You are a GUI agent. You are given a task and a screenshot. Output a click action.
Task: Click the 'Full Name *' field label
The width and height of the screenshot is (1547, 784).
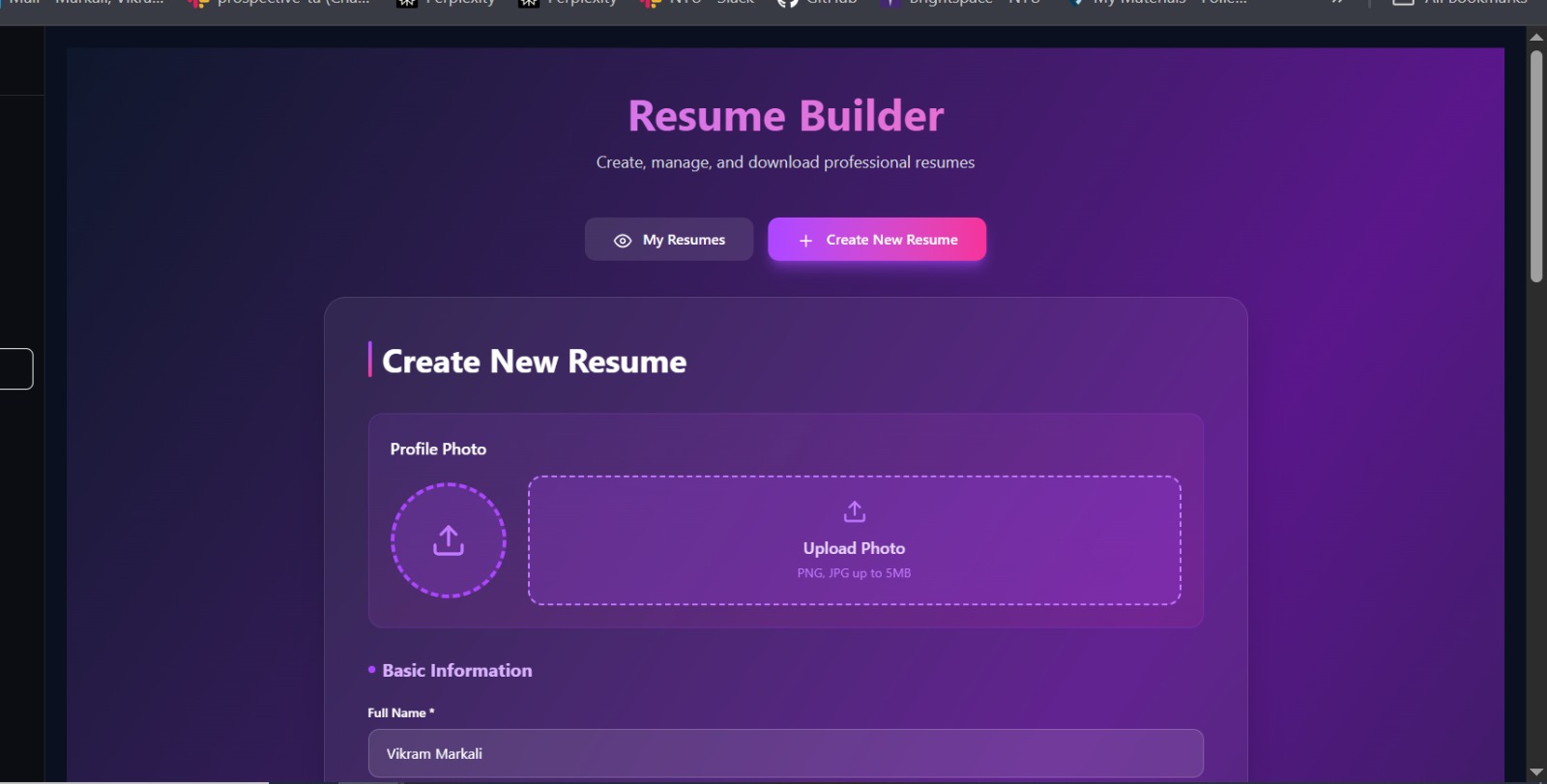(x=401, y=712)
